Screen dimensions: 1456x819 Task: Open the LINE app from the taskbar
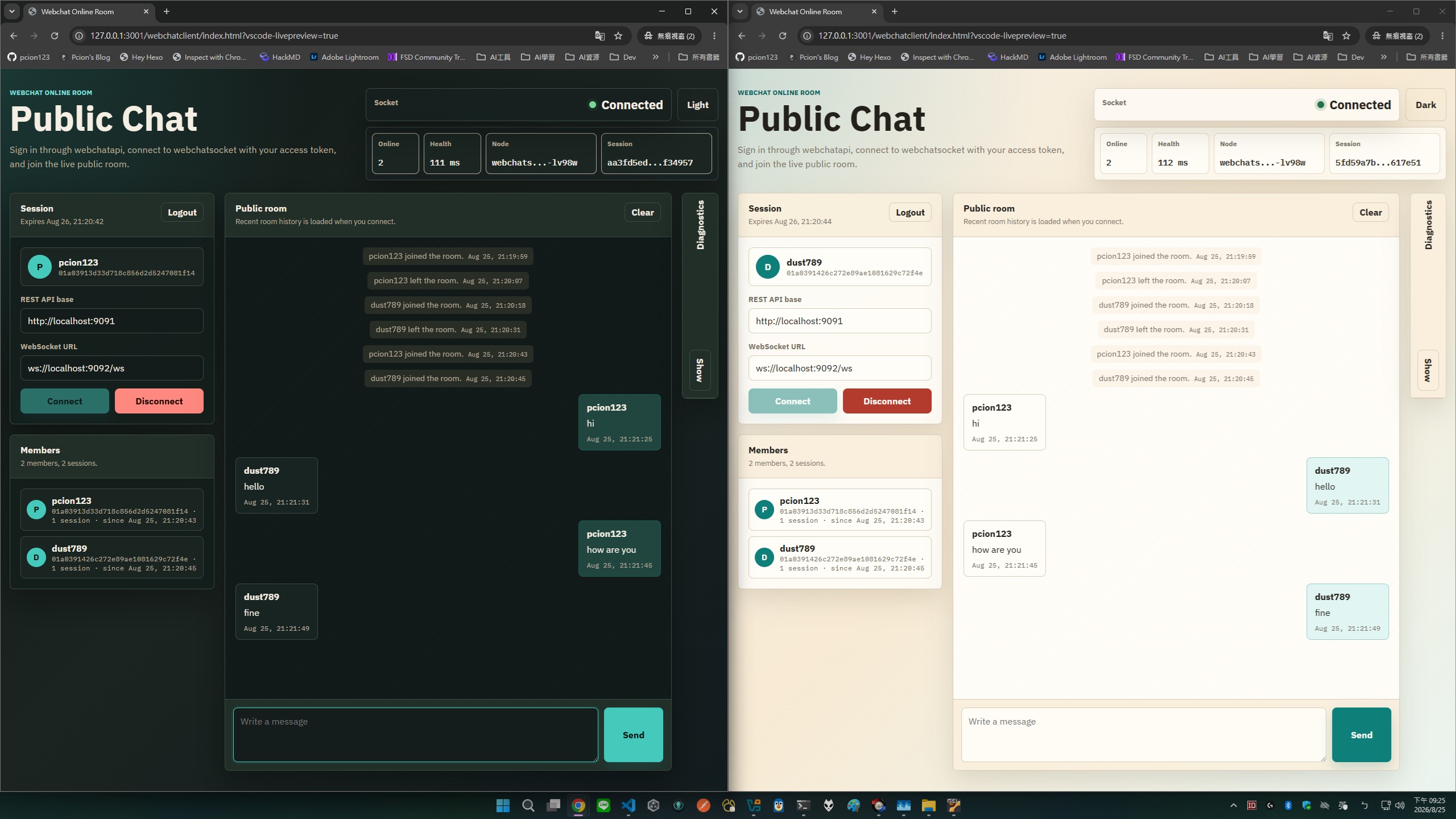[x=603, y=805]
